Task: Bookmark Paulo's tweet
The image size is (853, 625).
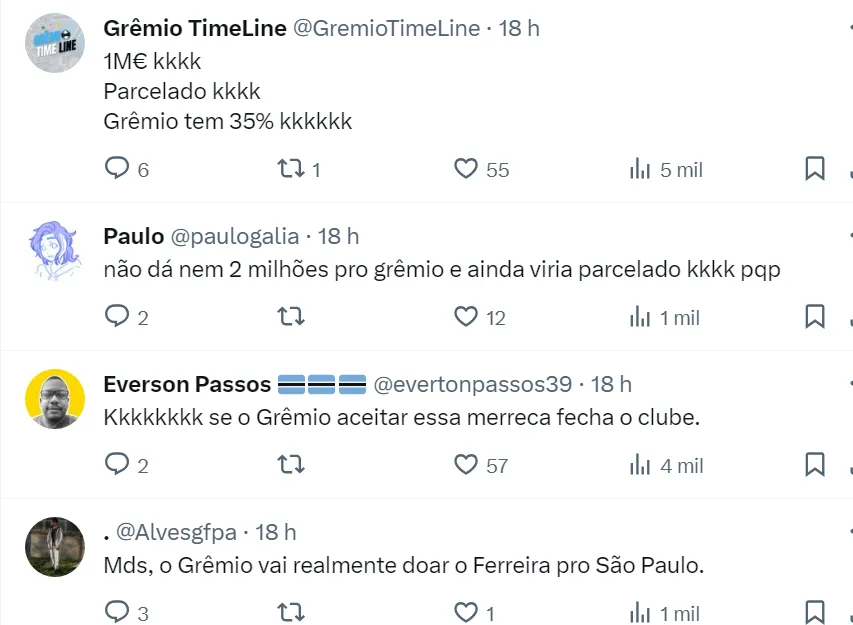Action: pyautogui.click(x=815, y=317)
